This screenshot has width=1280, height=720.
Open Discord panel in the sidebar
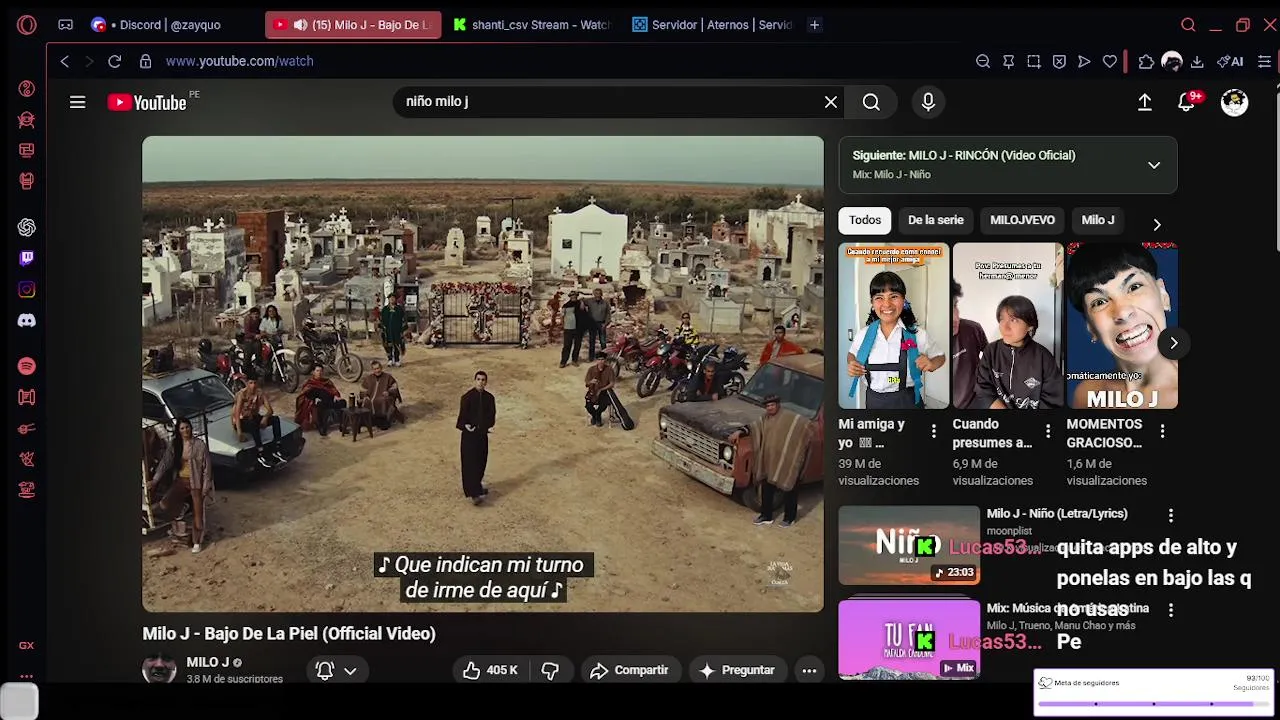27,321
